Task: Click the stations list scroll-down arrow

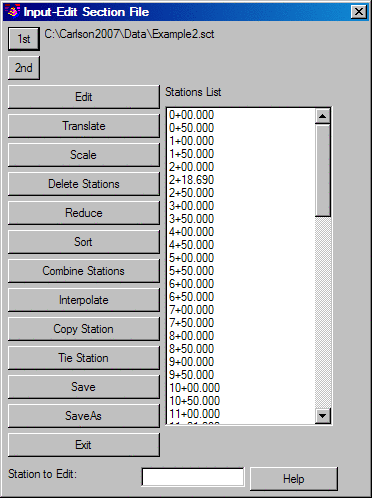Action: point(323,416)
